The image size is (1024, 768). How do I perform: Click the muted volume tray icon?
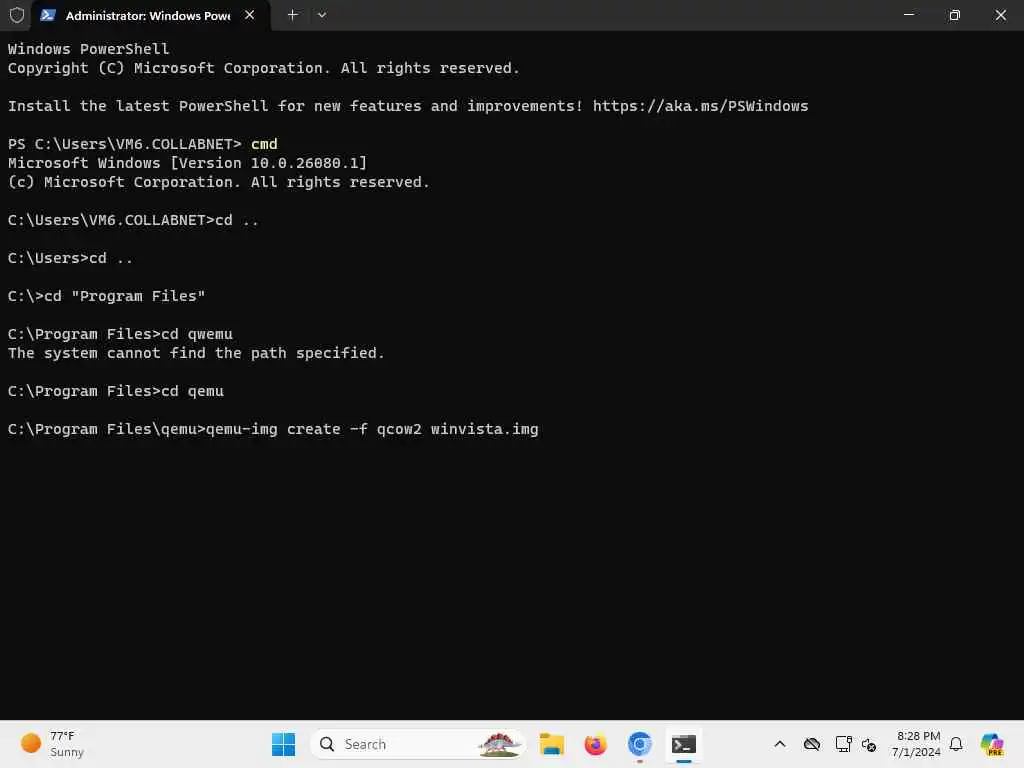click(869, 744)
